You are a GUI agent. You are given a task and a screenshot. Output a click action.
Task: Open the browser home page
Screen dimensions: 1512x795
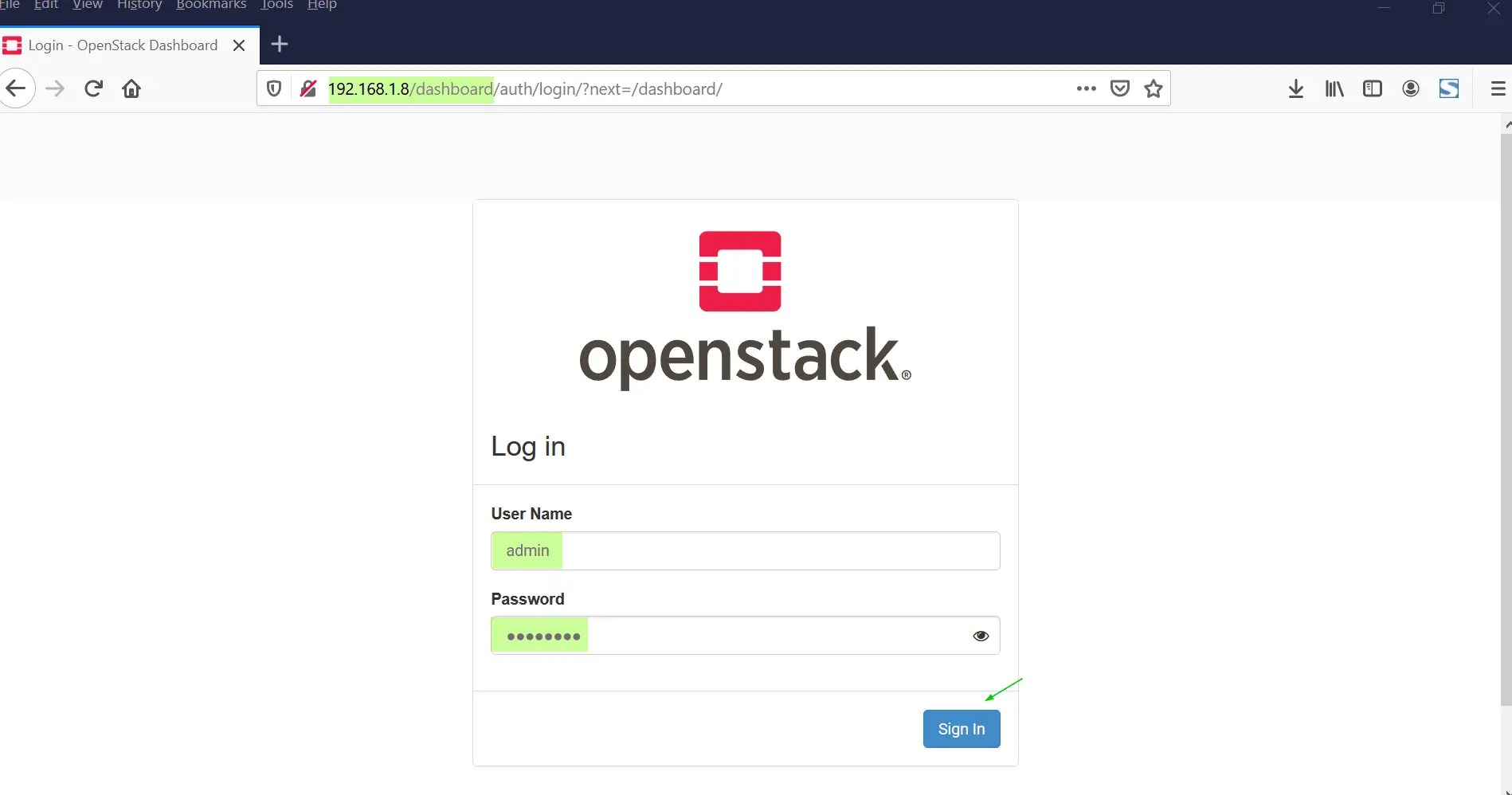[131, 88]
